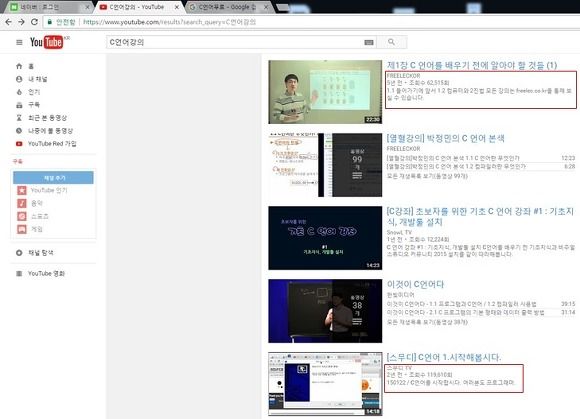This screenshot has height=419, width=580.
Task: Open the YouTube 인기 channel icon entry
Action: tap(42, 190)
